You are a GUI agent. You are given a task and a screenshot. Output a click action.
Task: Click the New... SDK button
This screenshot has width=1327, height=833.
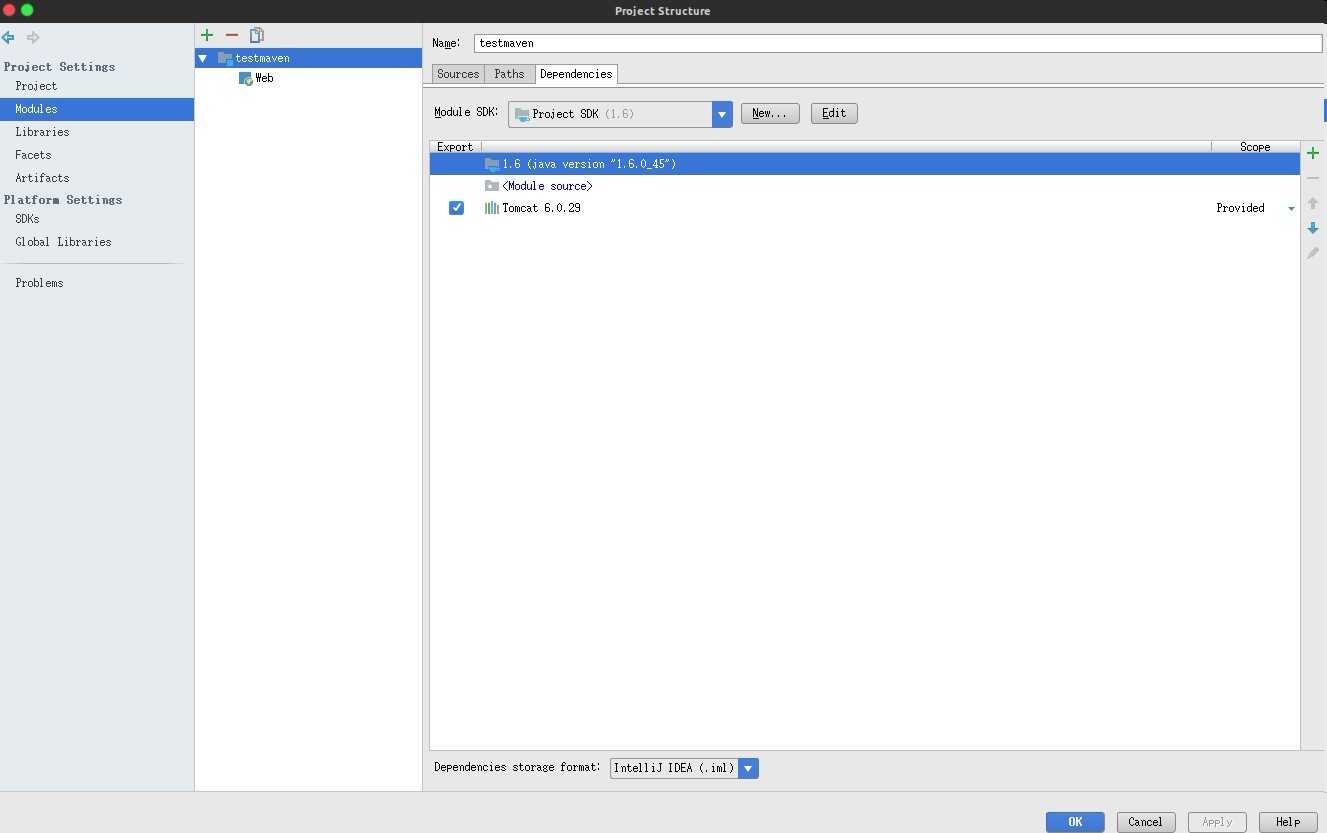tap(770, 114)
